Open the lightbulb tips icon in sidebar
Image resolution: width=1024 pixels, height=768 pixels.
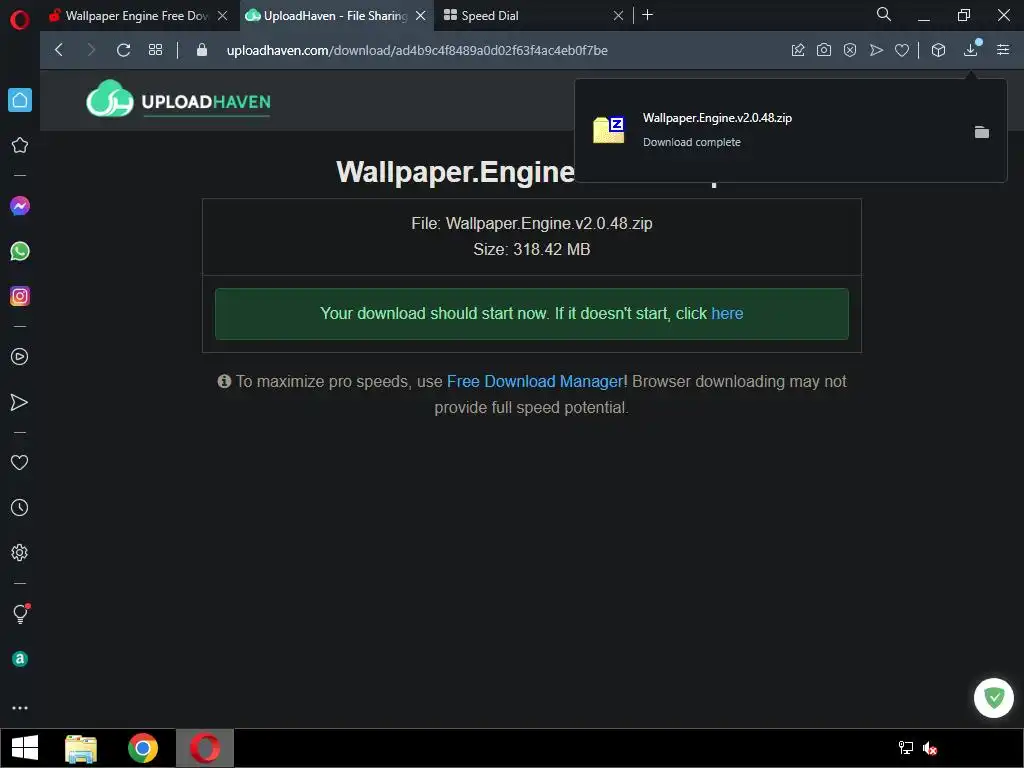point(20,613)
